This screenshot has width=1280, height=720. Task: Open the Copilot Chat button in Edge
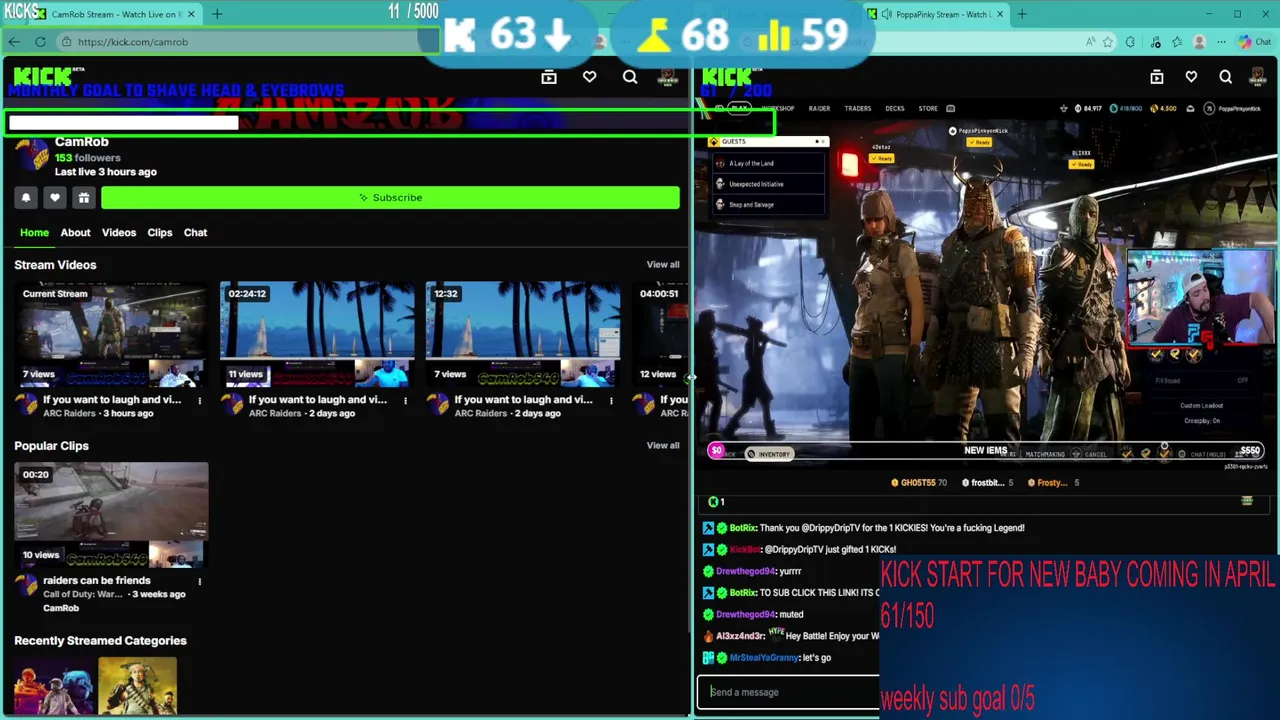point(1254,42)
